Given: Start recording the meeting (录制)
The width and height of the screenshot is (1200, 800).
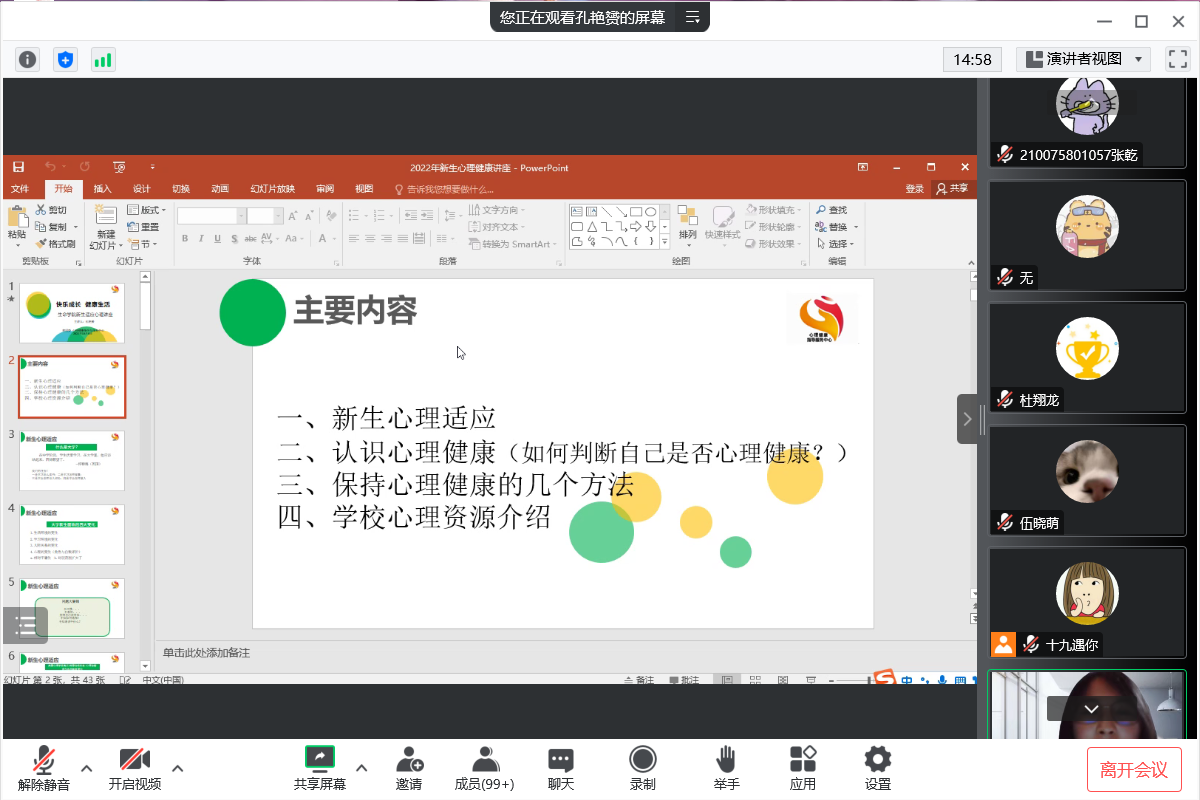Looking at the screenshot, I should pyautogui.click(x=642, y=768).
